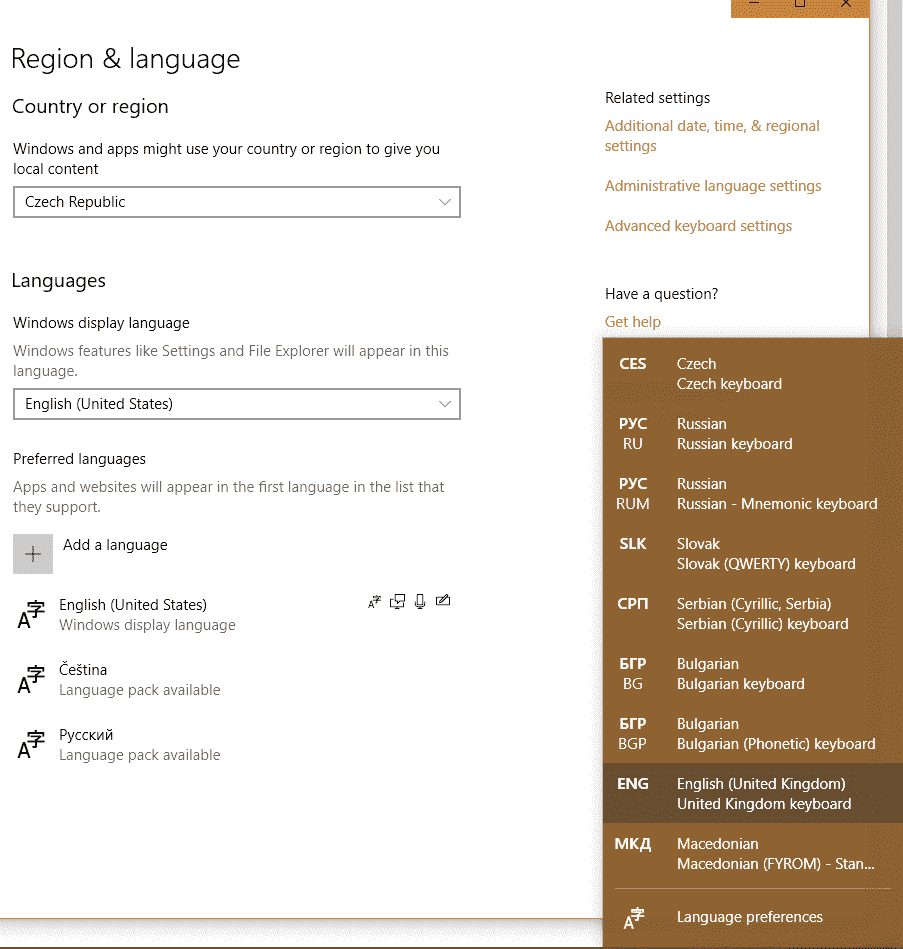Open Language preferences from input flyout

(753, 917)
